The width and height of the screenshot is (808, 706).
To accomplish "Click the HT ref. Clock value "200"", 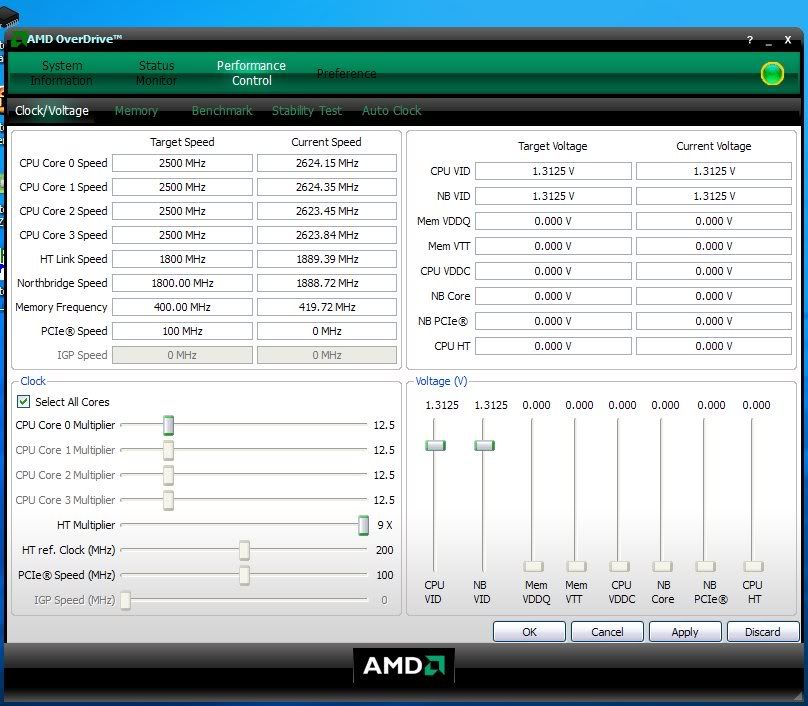I will pos(384,550).
